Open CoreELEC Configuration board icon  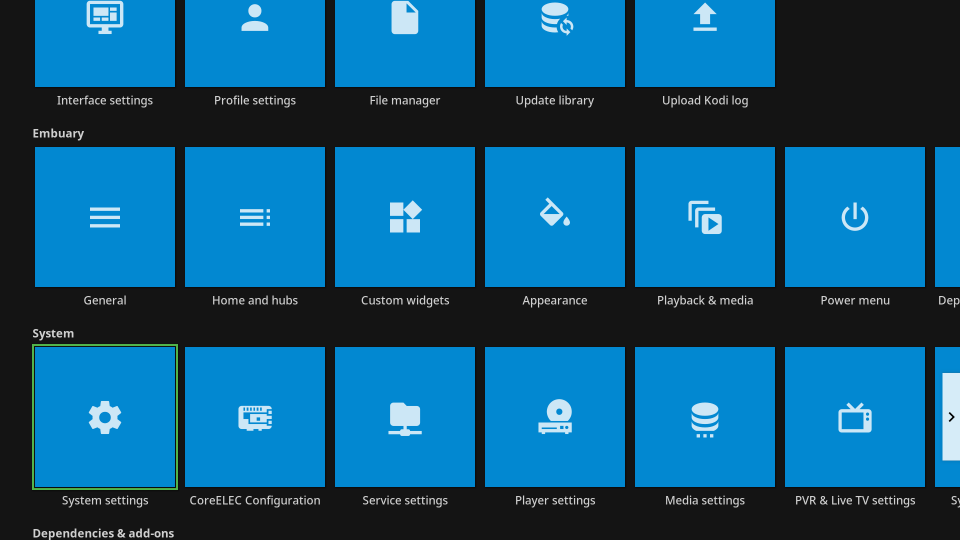tap(255, 417)
